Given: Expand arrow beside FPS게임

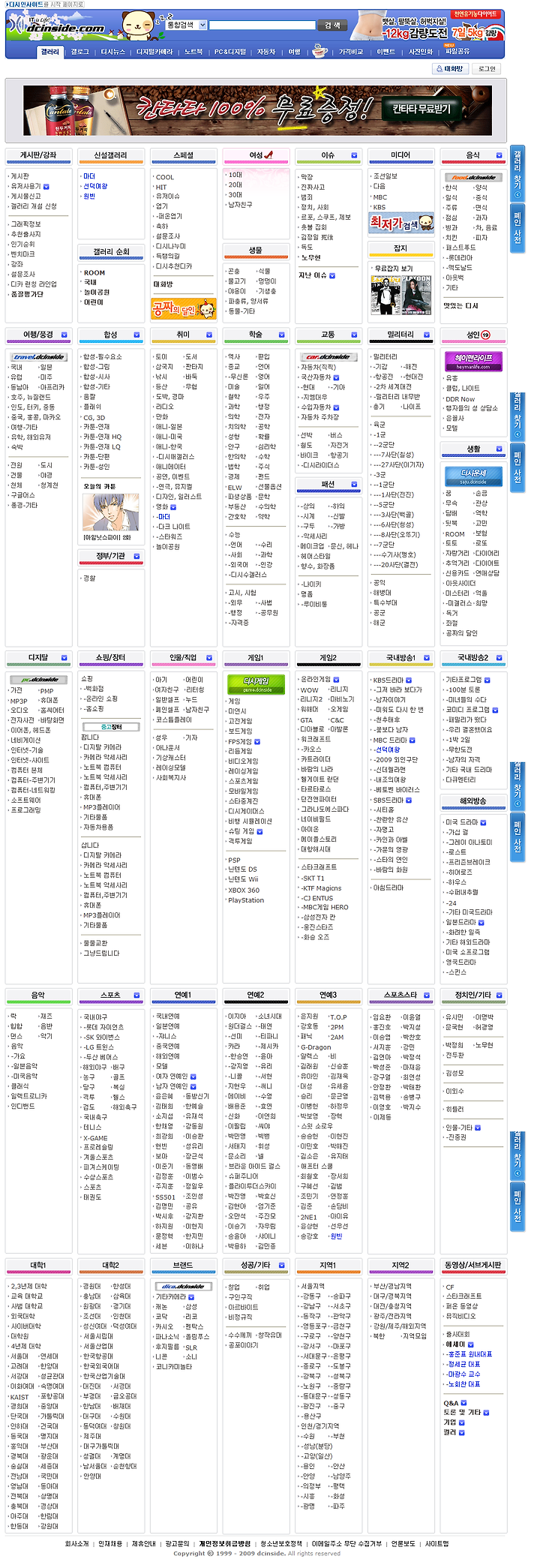Looking at the screenshot, I should [257, 741].
